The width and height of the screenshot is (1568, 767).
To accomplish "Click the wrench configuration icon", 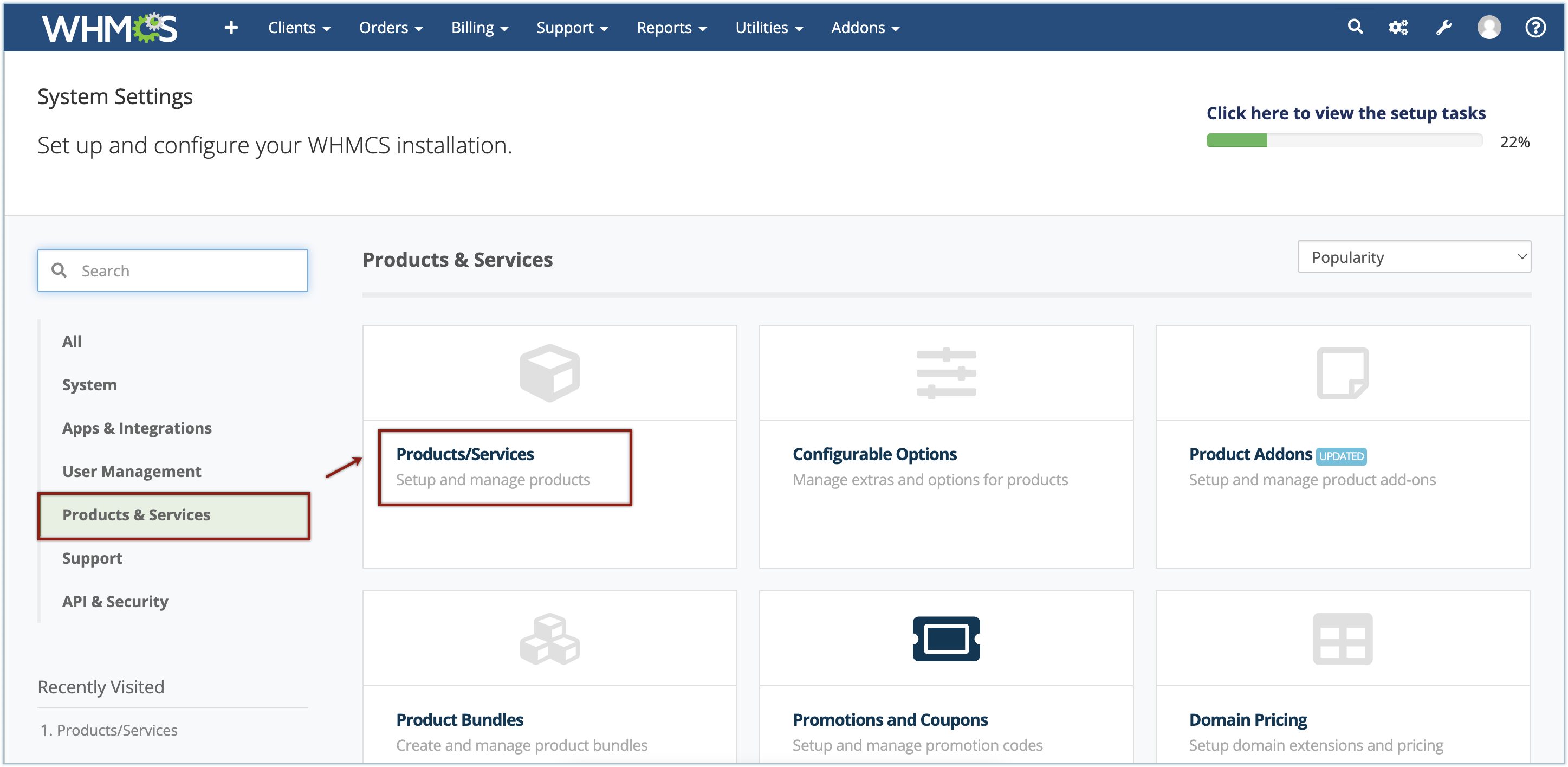I will pyautogui.click(x=1444, y=28).
